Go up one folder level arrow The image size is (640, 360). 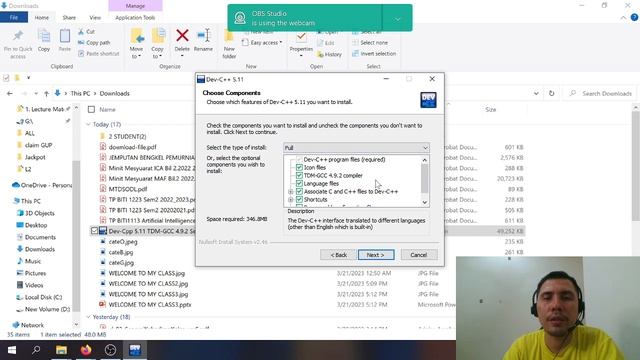click(x=46, y=93)
